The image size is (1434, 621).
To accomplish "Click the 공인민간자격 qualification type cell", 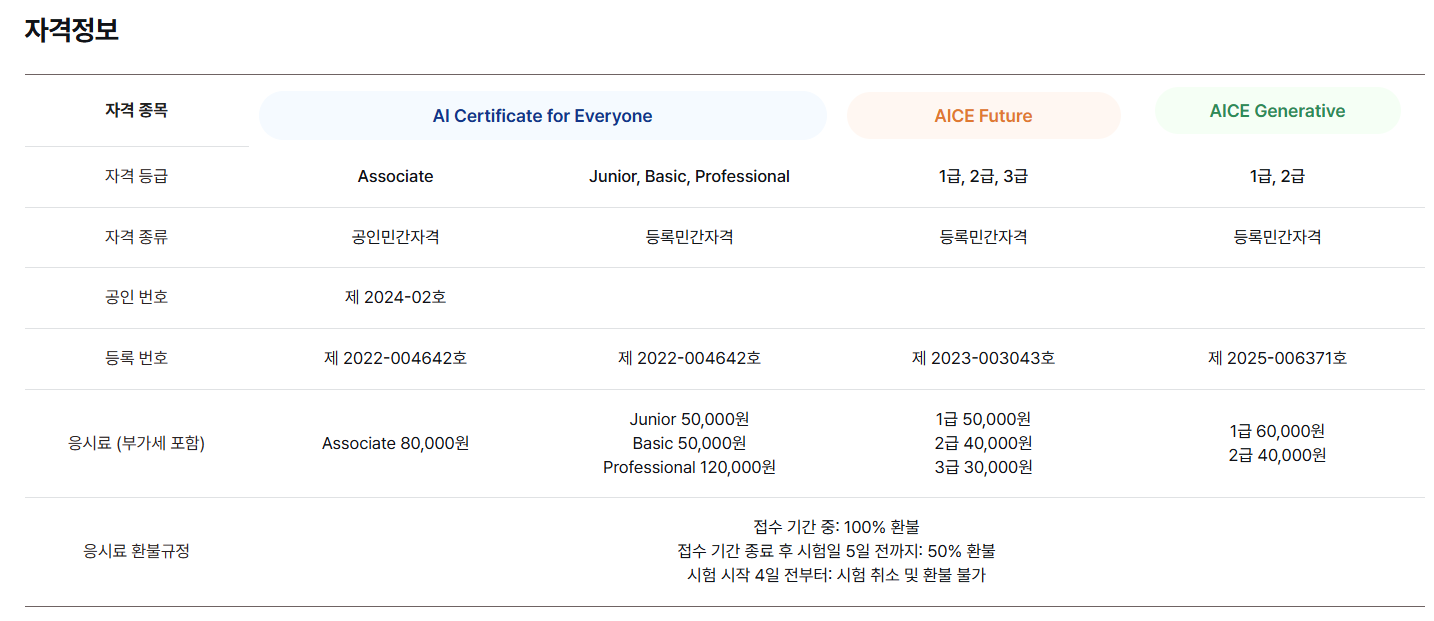I will click(x=395, y=237).
